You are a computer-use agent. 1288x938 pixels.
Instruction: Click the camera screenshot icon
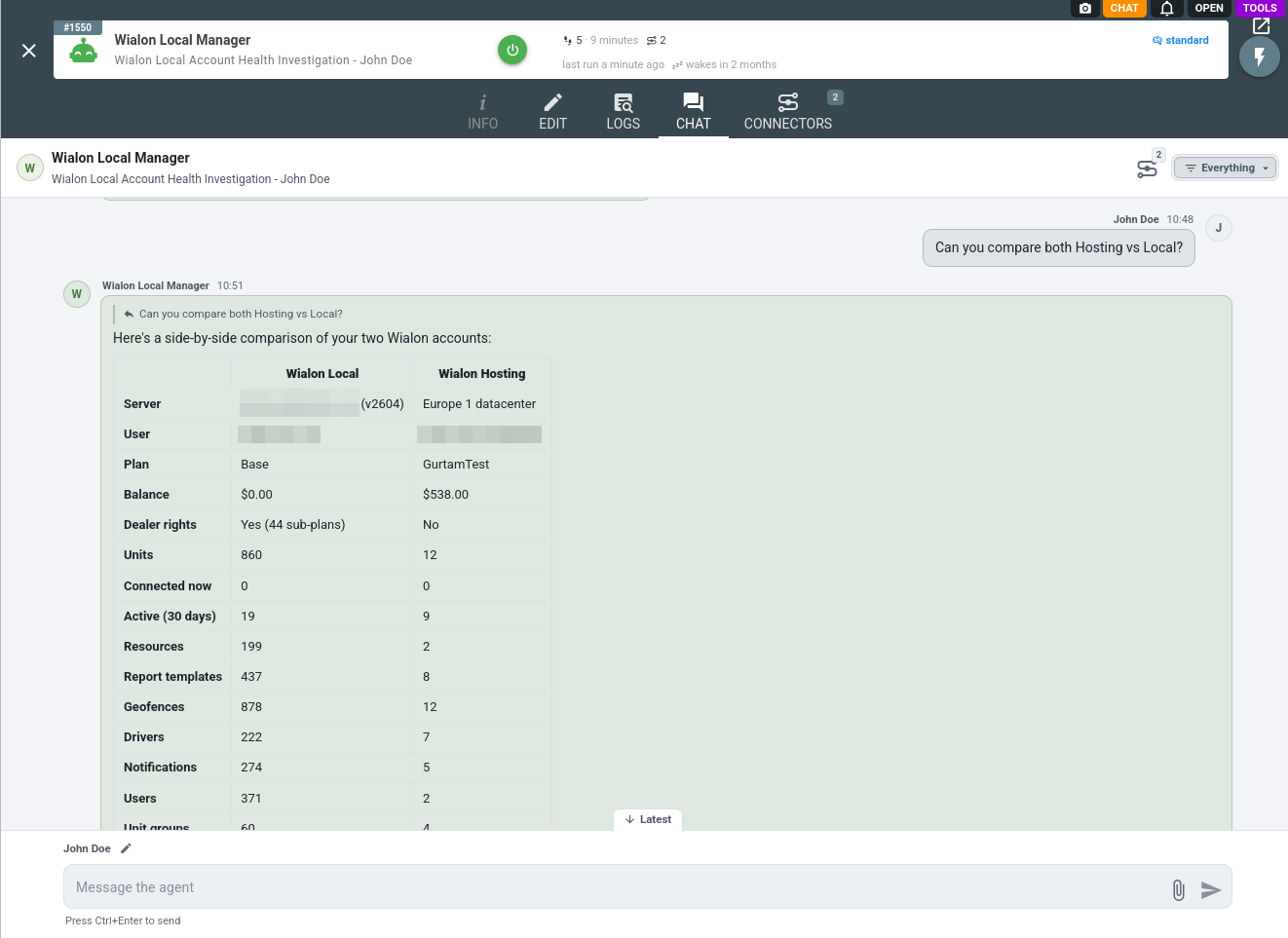point(1085,8)
